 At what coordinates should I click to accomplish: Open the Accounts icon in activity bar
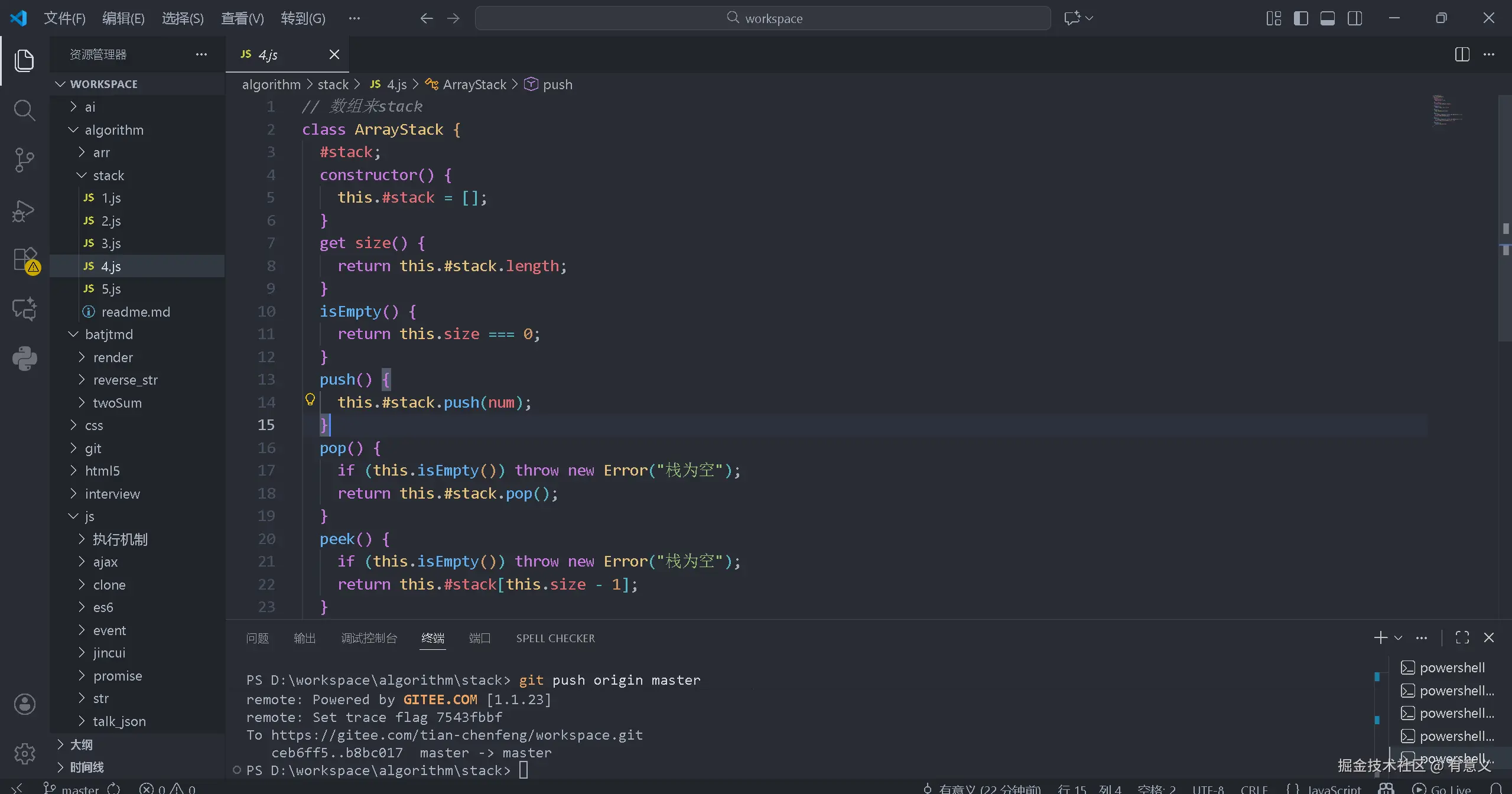coord(24,704)
